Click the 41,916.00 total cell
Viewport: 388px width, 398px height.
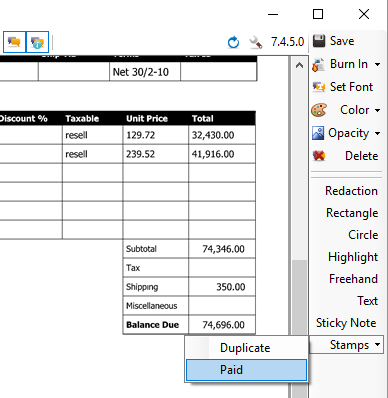(x=222, y=154)
